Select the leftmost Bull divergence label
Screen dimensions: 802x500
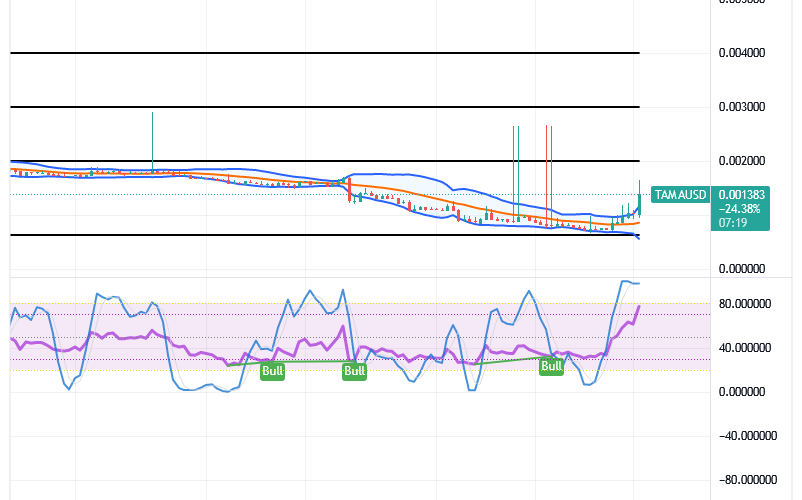click(x=272, y=371)
